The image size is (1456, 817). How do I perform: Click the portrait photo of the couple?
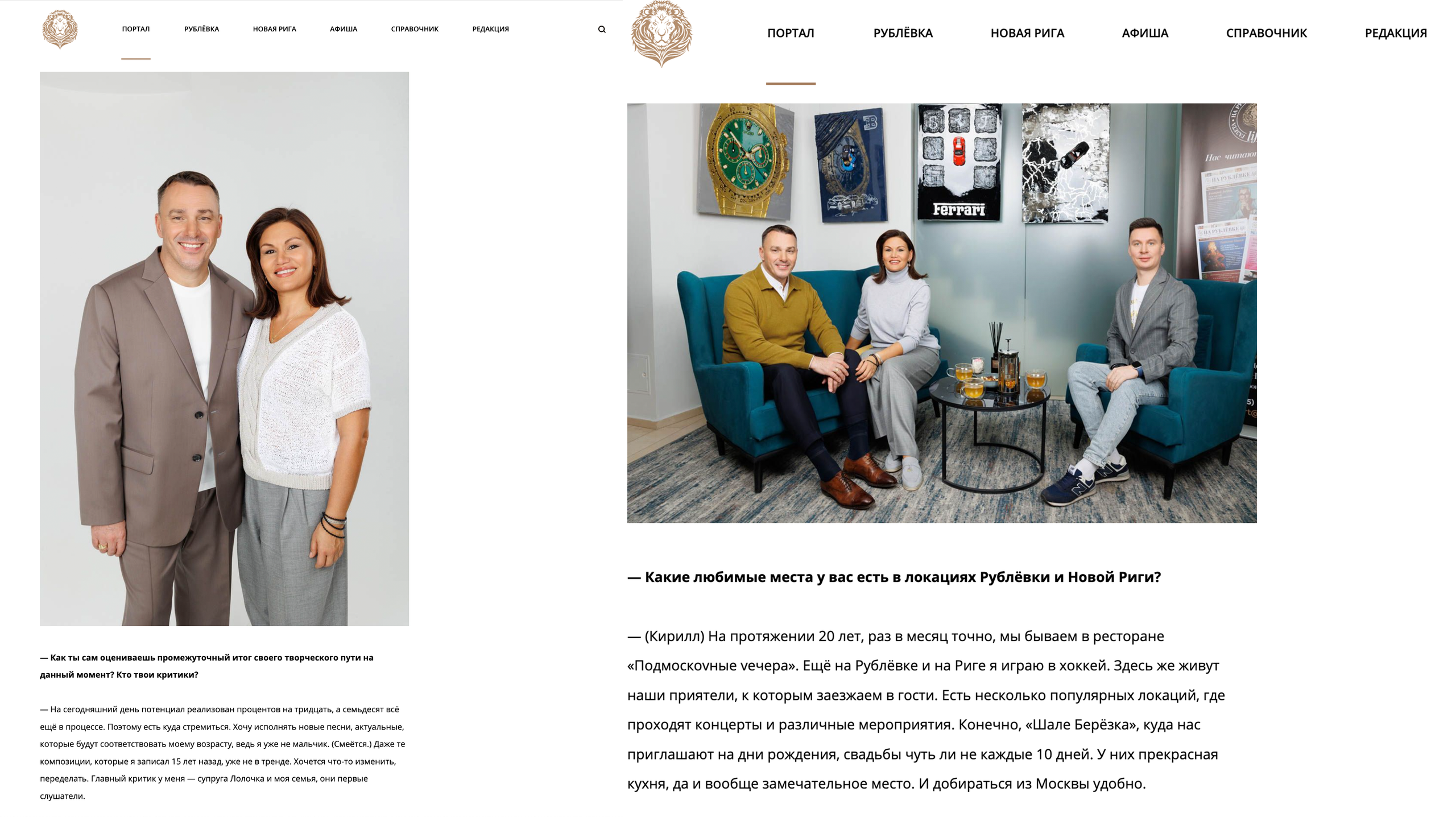(x=224, y=349)
